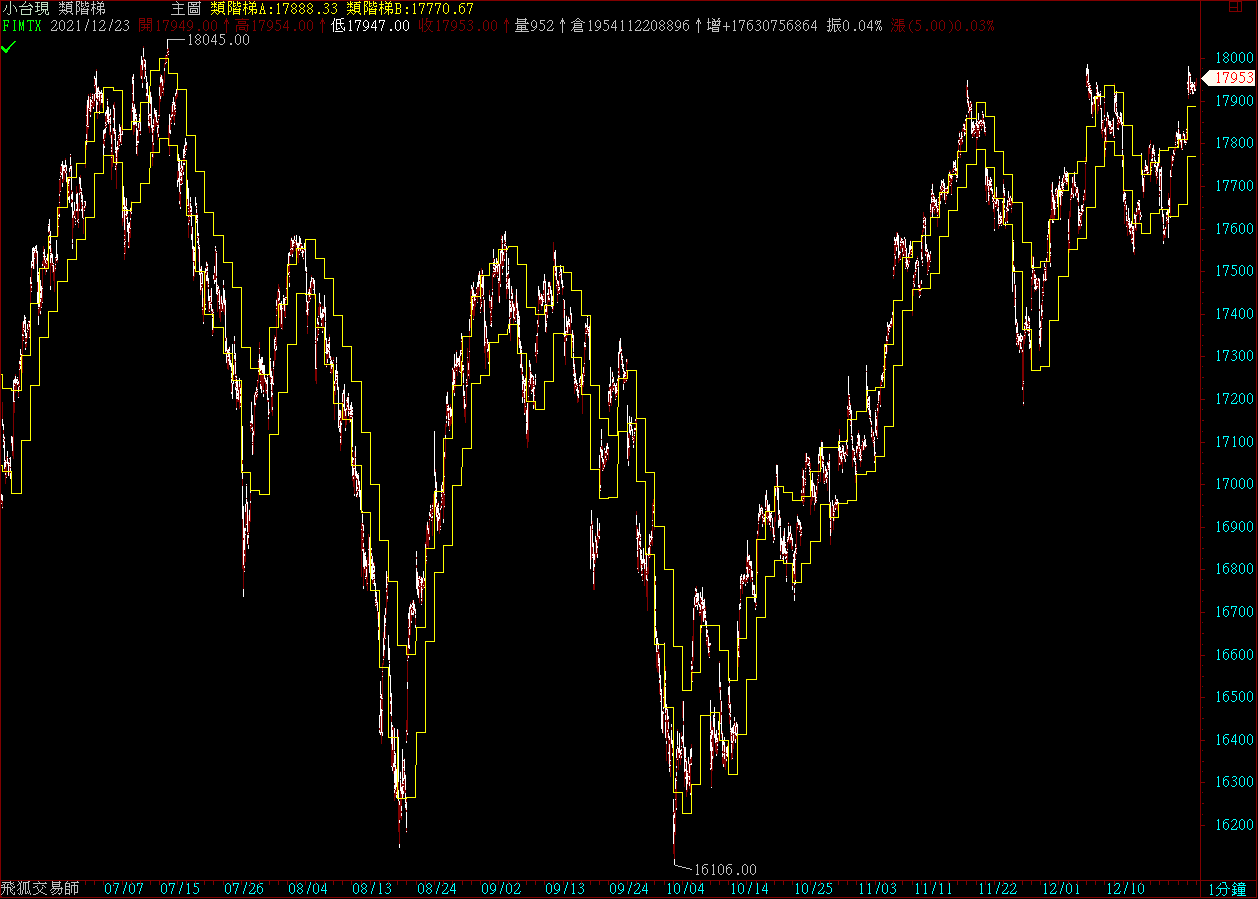Click the 17700 price axis label
Image resolution: width=1258 pixels, height=899 pixels.
(1234, 186)
